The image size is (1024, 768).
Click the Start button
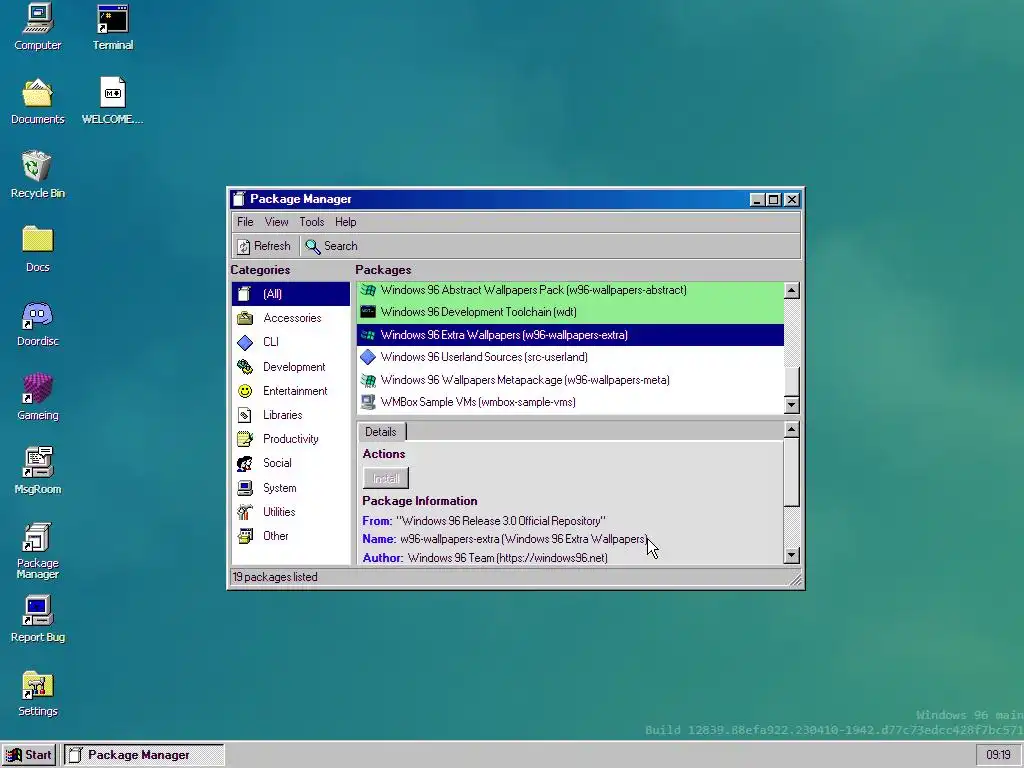[29, 755]
